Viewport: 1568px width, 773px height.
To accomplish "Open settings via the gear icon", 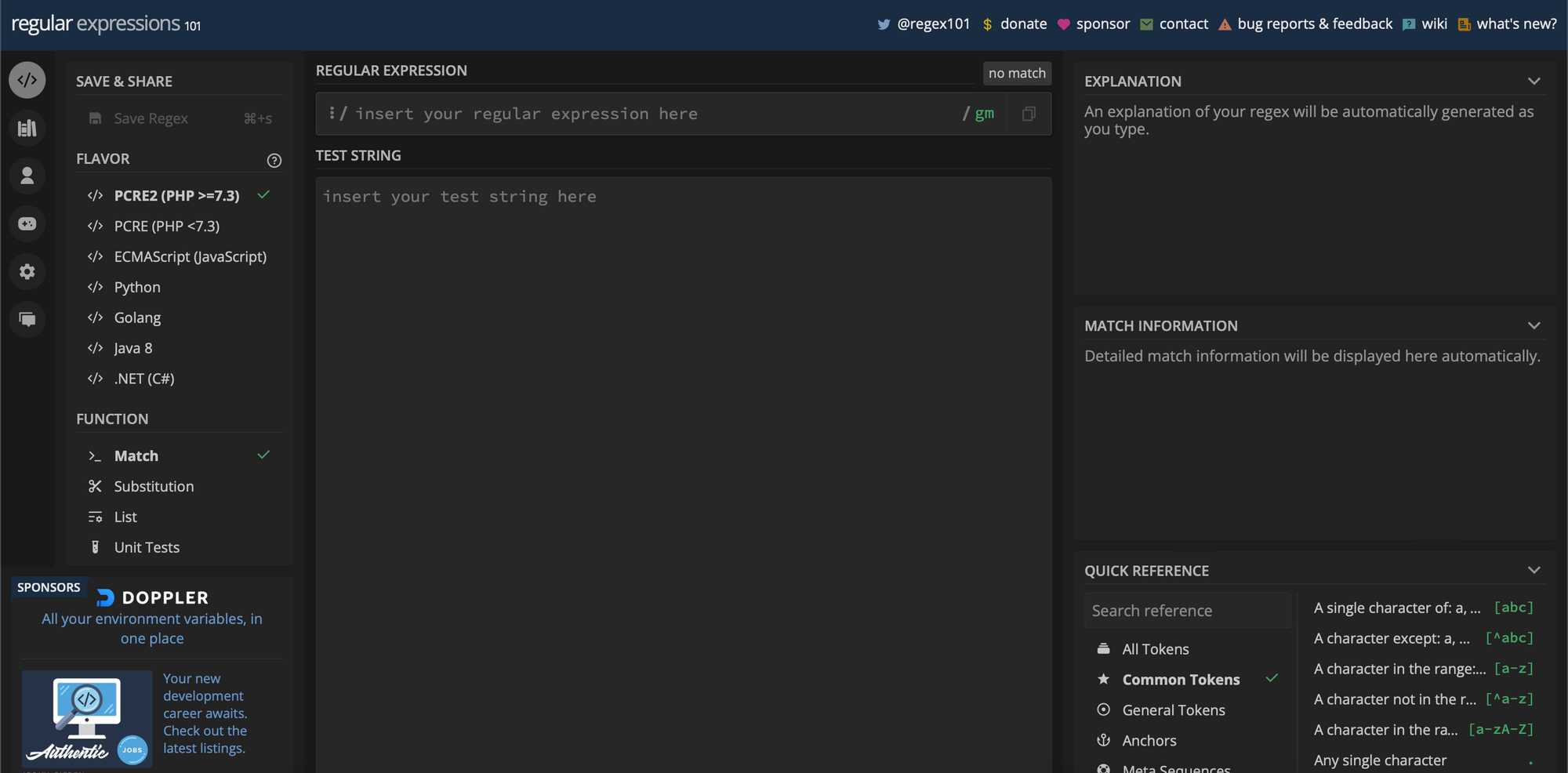I will pos(27,271).
